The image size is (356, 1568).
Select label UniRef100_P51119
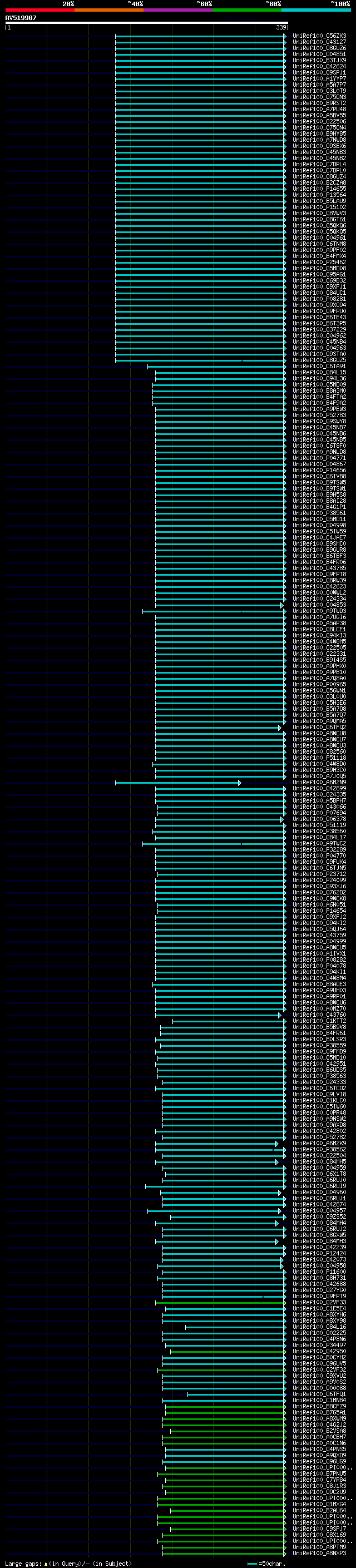tap(319, 825)
